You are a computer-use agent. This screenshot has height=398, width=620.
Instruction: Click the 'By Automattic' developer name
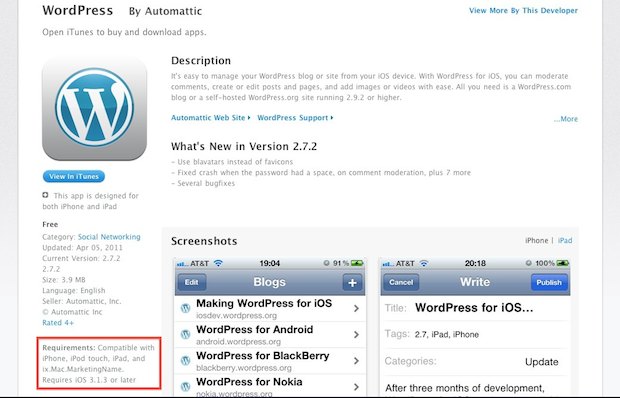(165, 11)
